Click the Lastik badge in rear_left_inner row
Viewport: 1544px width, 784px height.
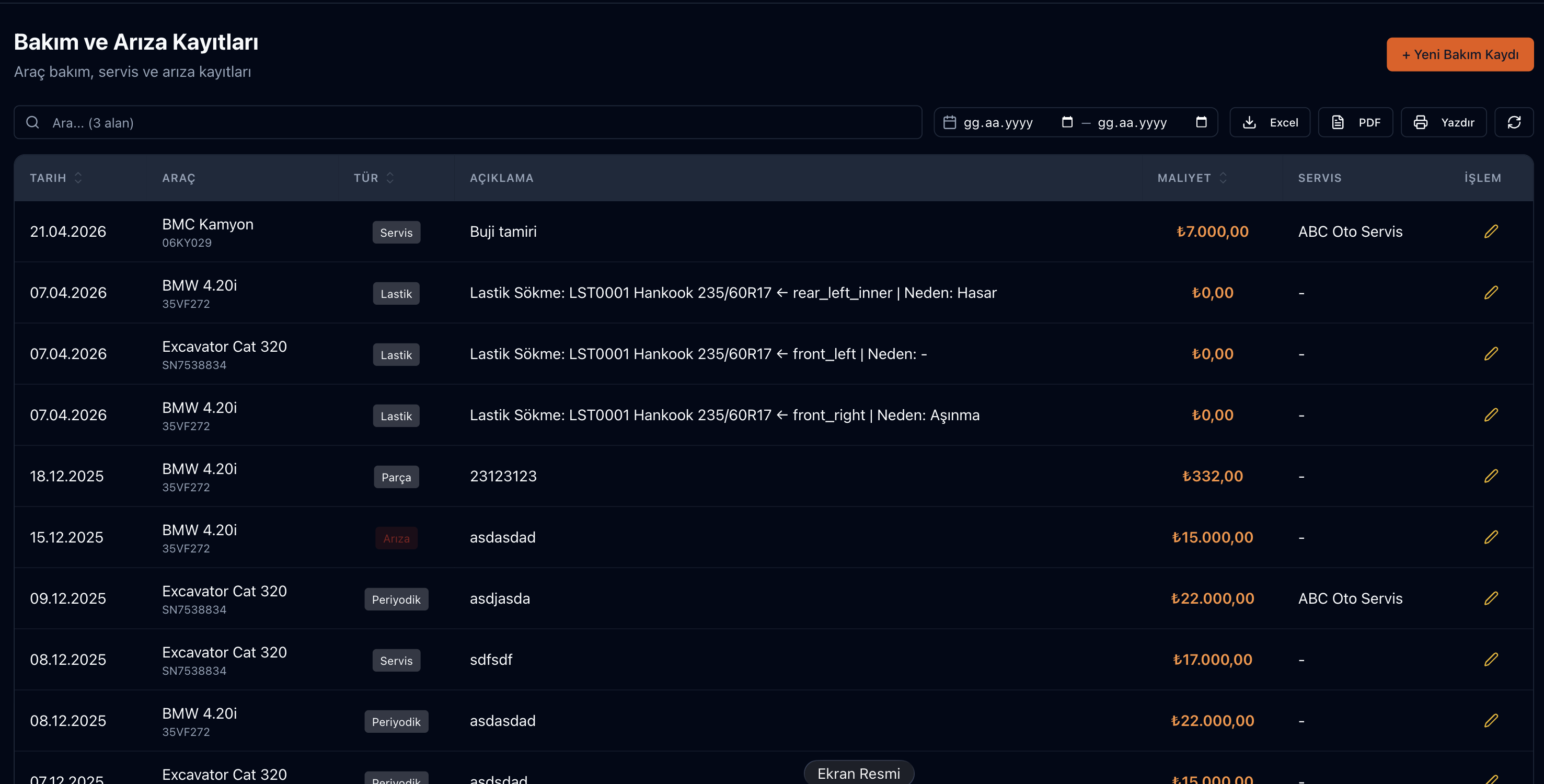click(x=396, y=294)
